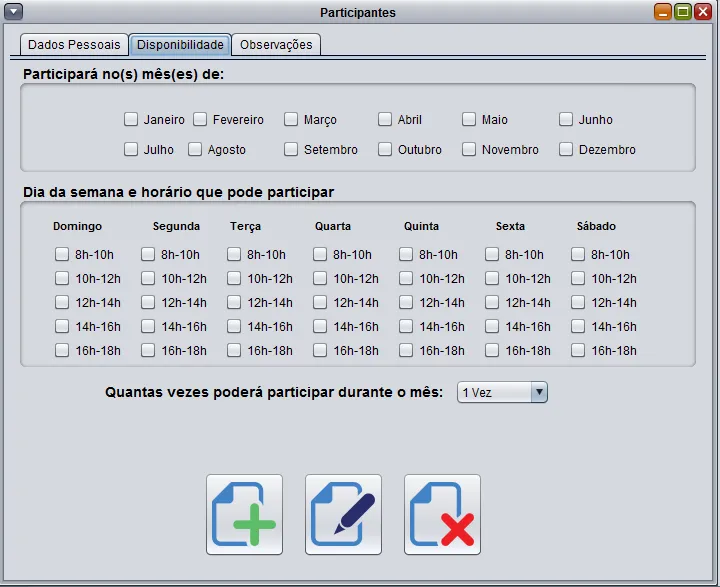Tick Terça 14h-16h time slot
Screen dimensions: 720x587
coord(234,326)
